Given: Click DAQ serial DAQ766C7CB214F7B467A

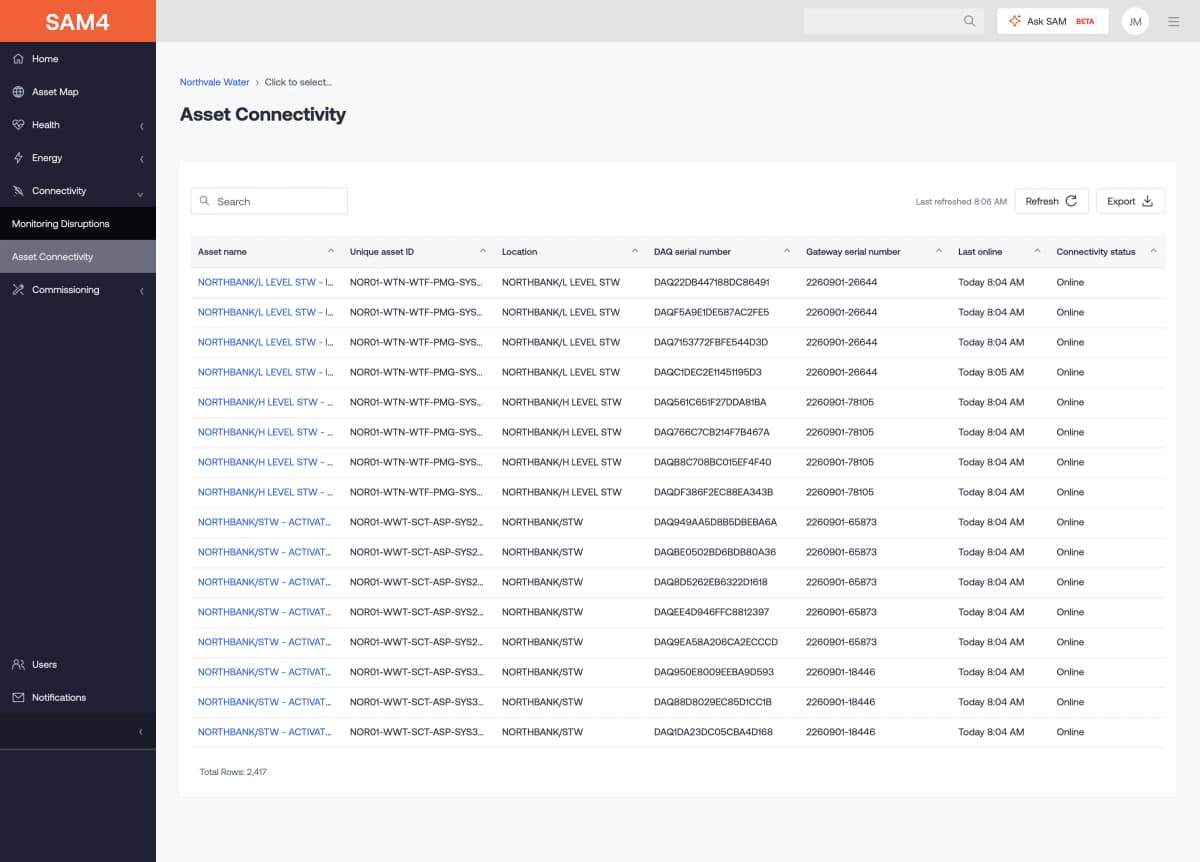Looking at the screenshot, I should [x=712, y=432].
